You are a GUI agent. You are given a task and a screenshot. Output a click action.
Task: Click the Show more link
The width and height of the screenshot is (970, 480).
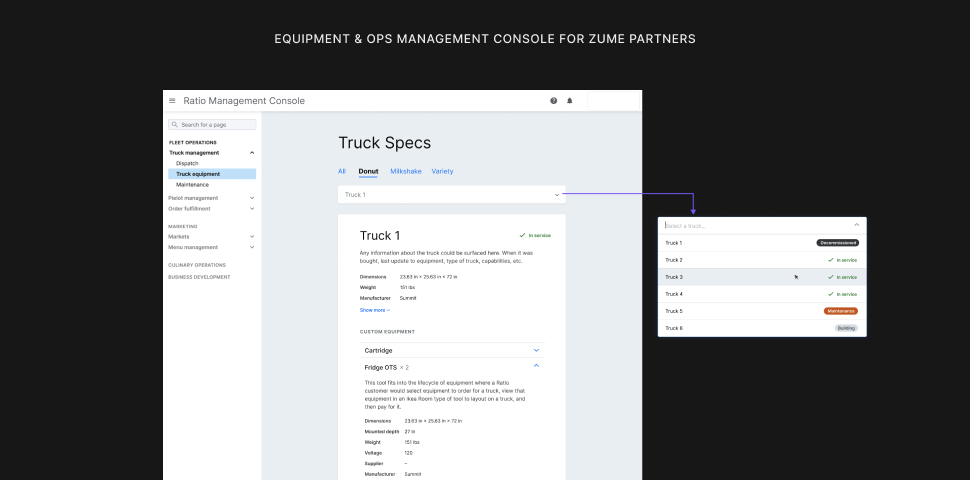(x=375, y=310)
